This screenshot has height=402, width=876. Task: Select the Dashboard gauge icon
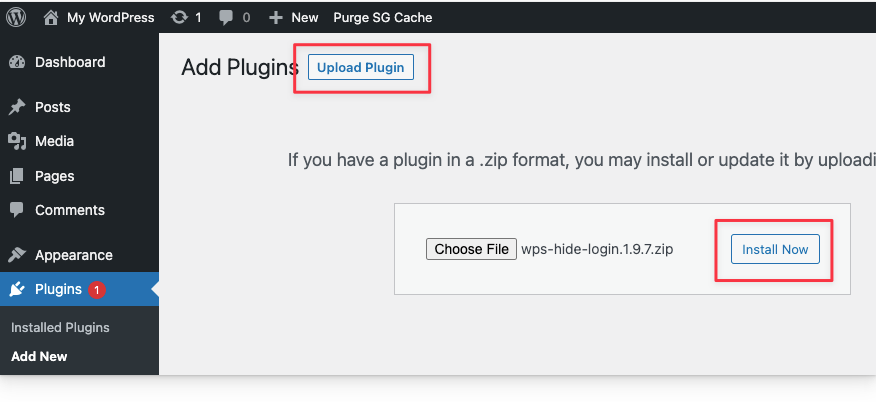(x=17, y=62)
